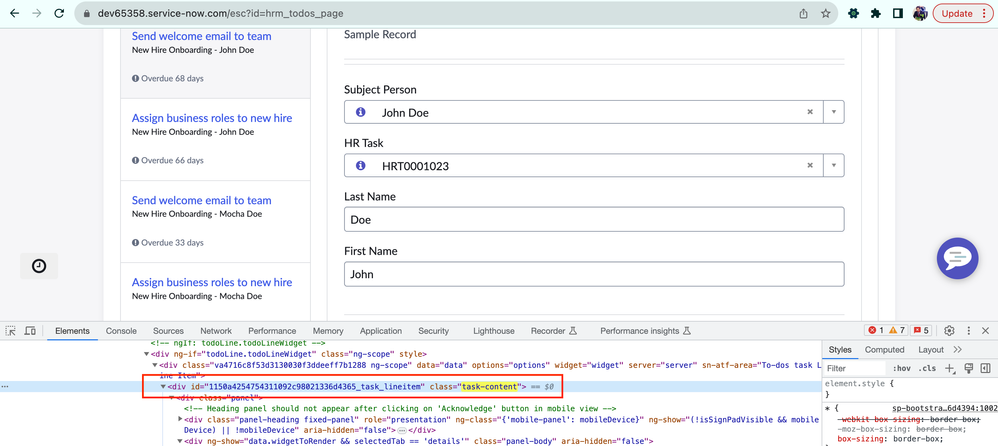998x446 pixels.
Task: Open the Performance insights tab
Action: (645, 331)
